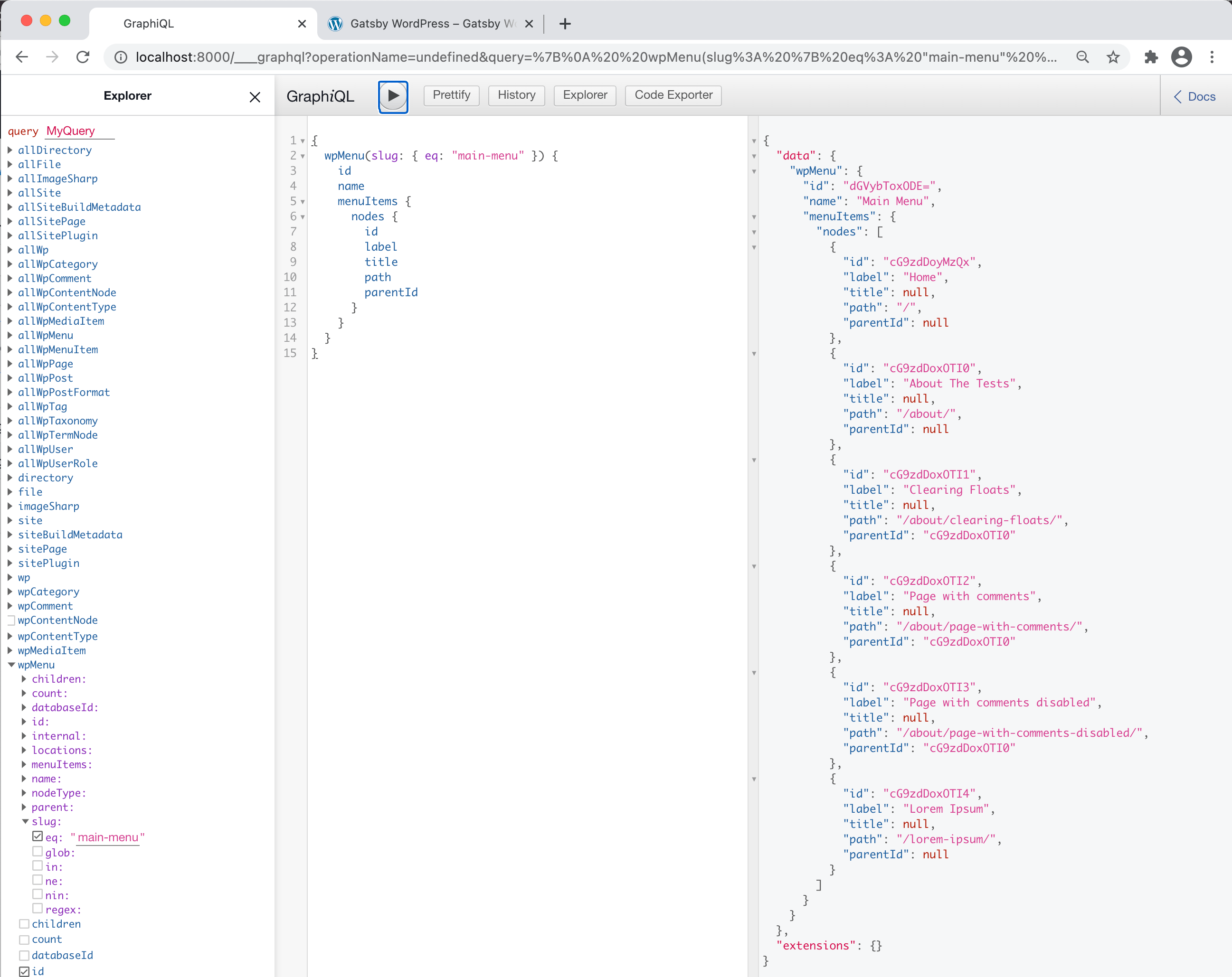Edit the MyQuery name field
1232x977 pixels.
pyautogui.click(x=80, y=131)
